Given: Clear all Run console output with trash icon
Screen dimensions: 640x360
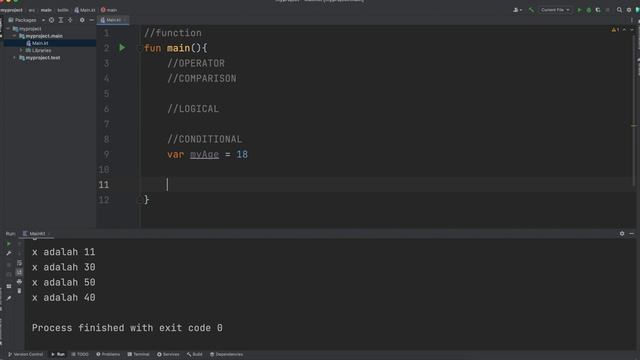Looking at the screenshot, I should [x=19, y=291].
